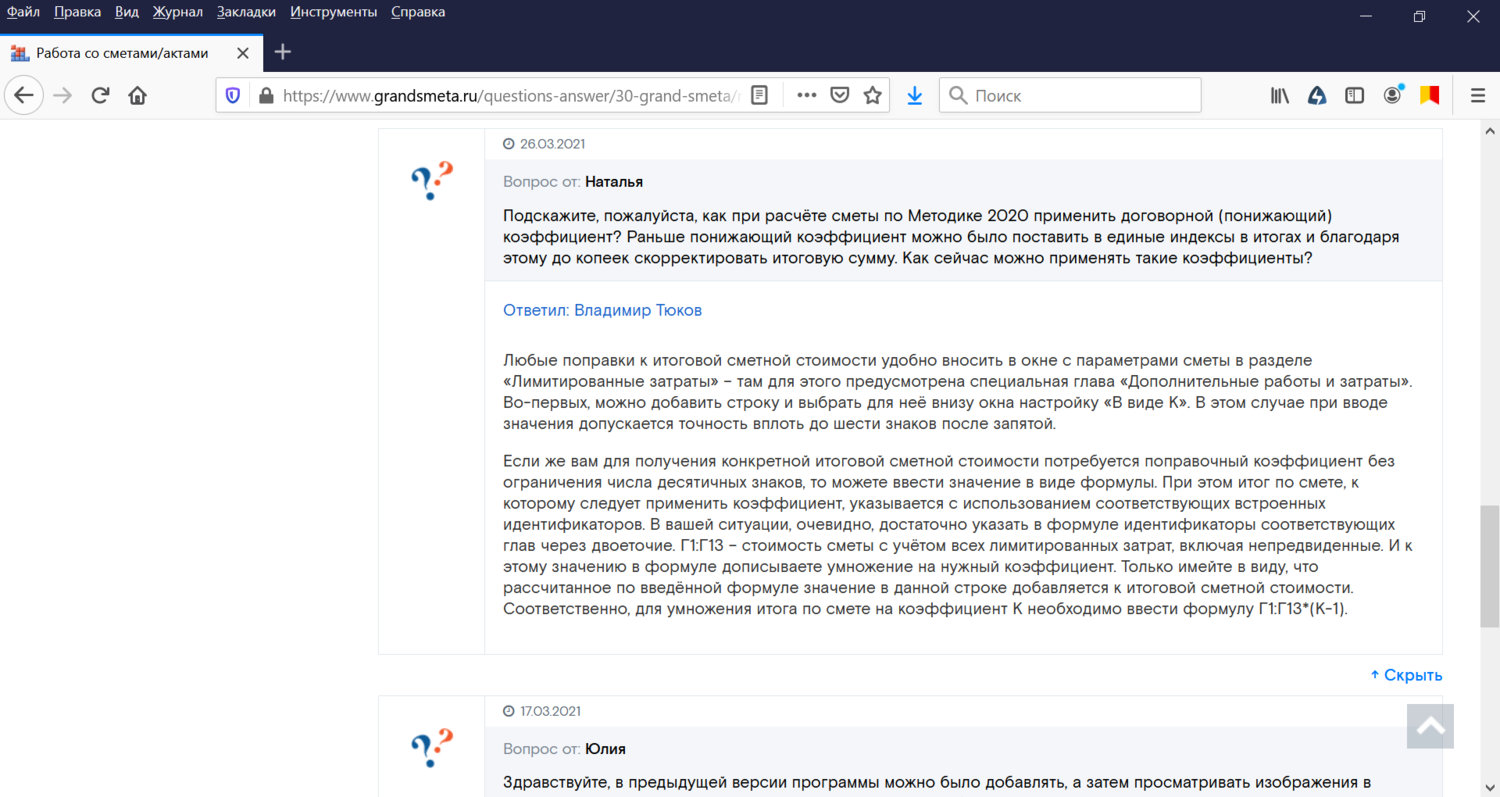1500x797 pixels.
Task: Open the browser library panel
Action: point(1280,95)
